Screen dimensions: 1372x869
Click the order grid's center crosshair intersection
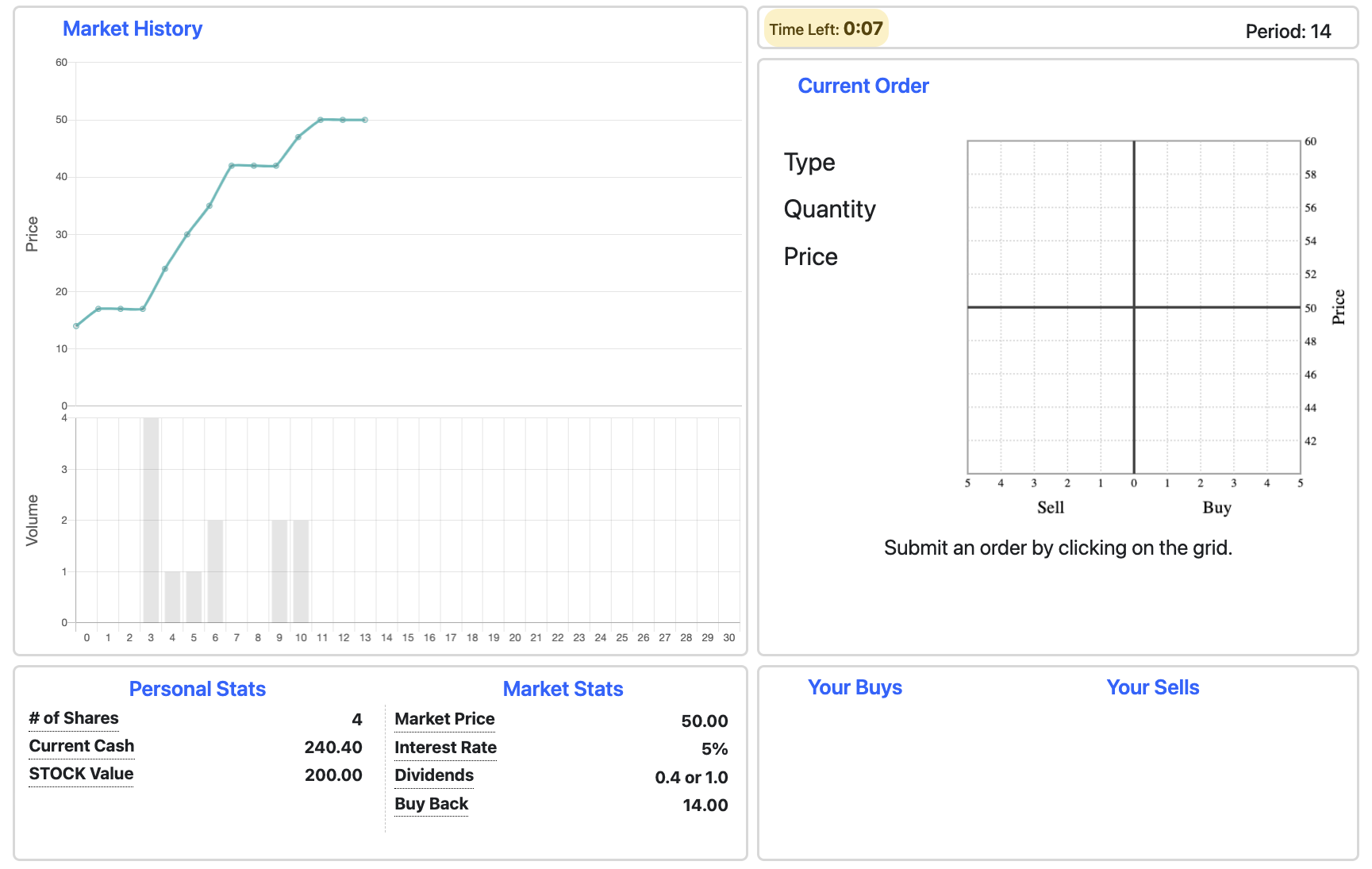click(1134, 307)
